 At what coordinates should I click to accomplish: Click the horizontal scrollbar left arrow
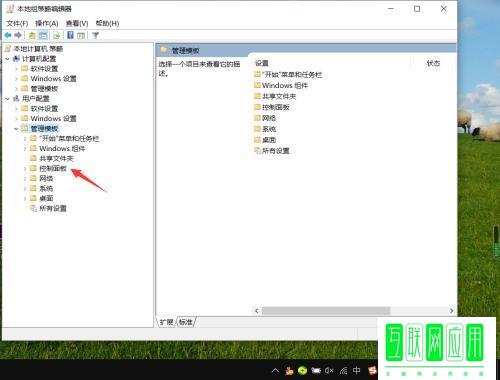click(256, 311)
